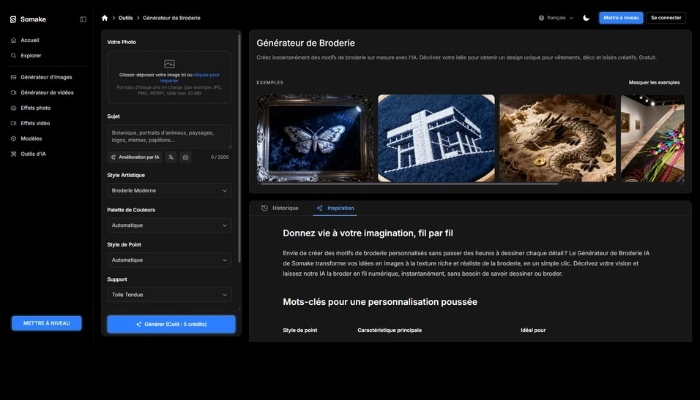Image resolution: width=700 pixels, height=400 pixels.
Task: Click the '0 / 2000' character counter
Action: pos(220,157)
